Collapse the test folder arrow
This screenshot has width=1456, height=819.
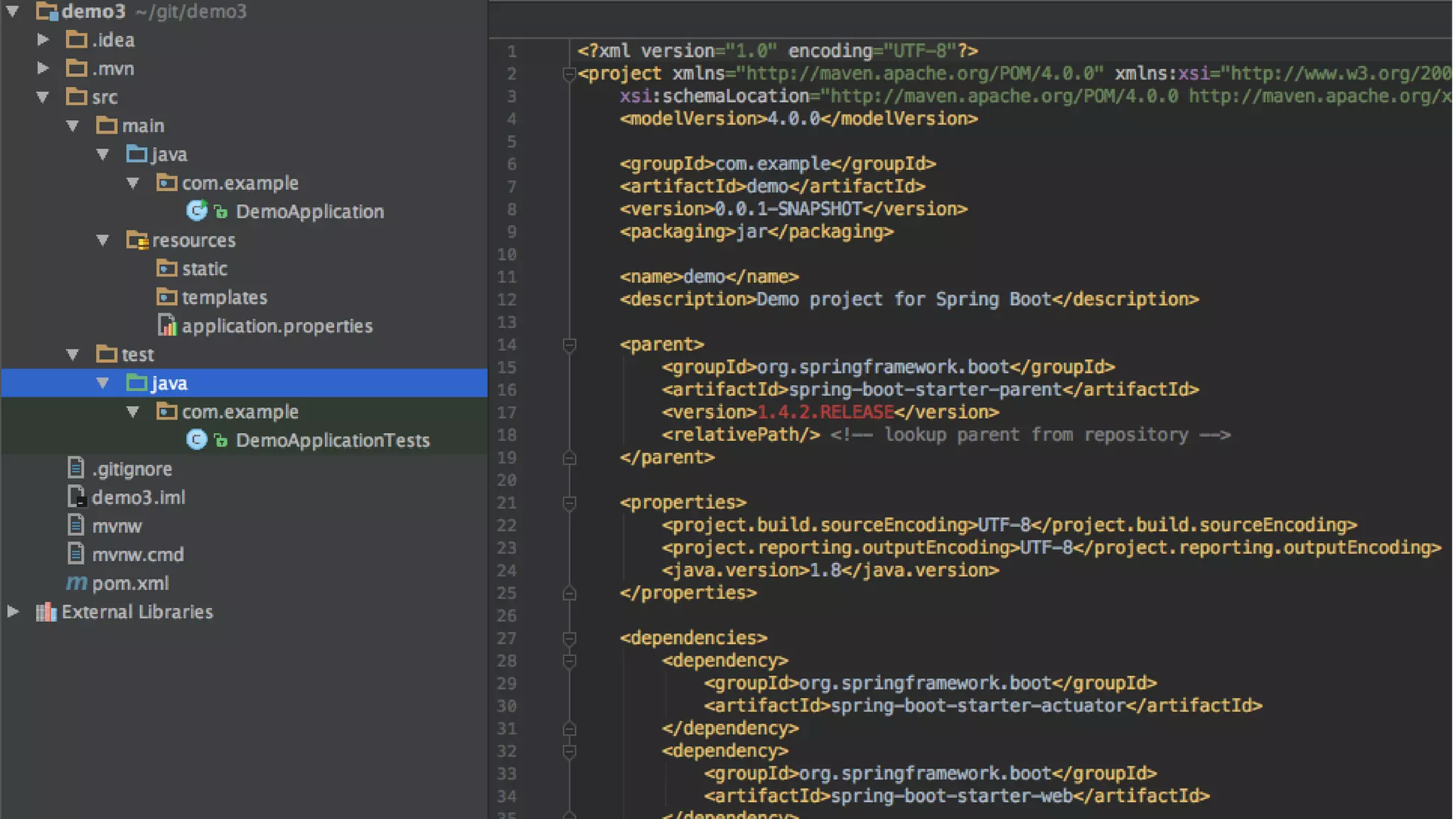[73, 354]
